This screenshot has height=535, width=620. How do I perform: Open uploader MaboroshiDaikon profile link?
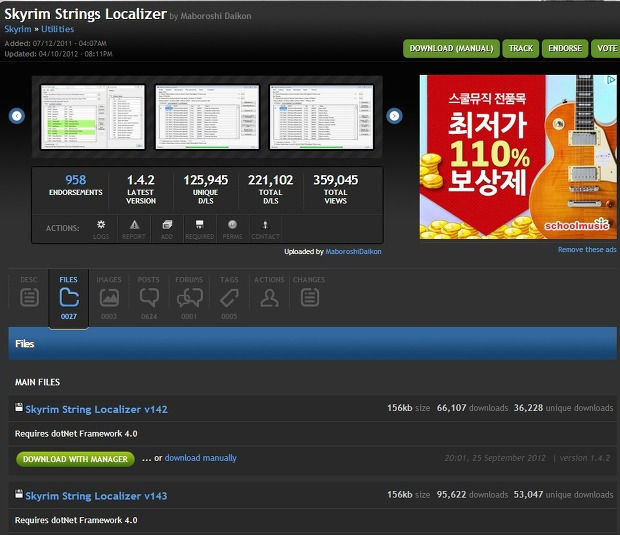pos(353,251)
